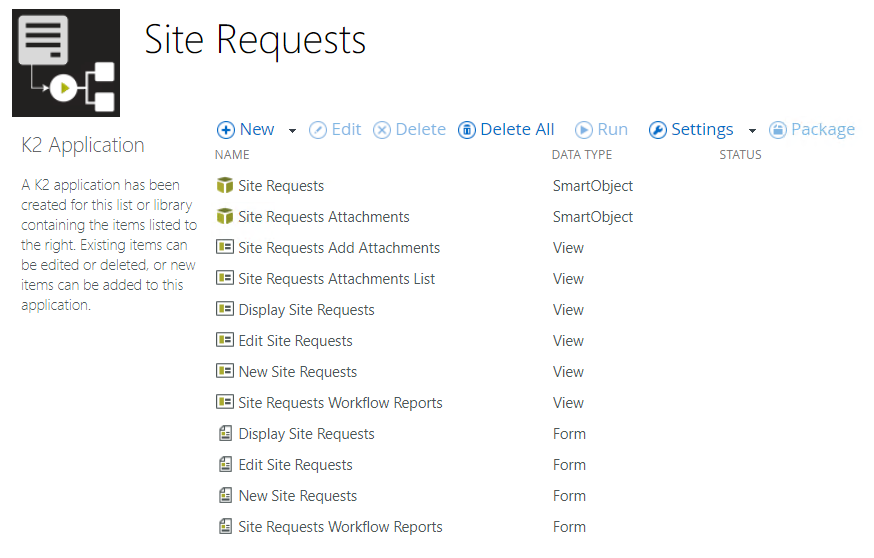The width and height of the screenshot is (874, 558).
Task: Click the Display Site Requests view icon
Action: click(x=225, y=308)
